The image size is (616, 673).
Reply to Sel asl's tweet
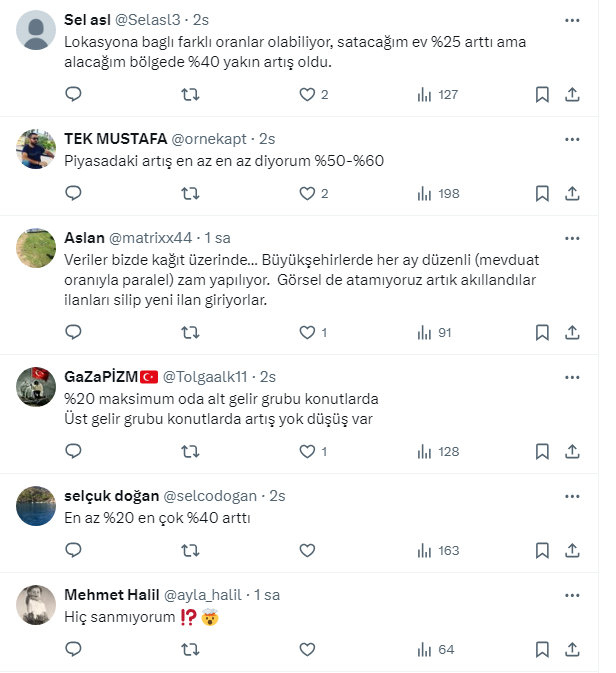tap(73, 94)
